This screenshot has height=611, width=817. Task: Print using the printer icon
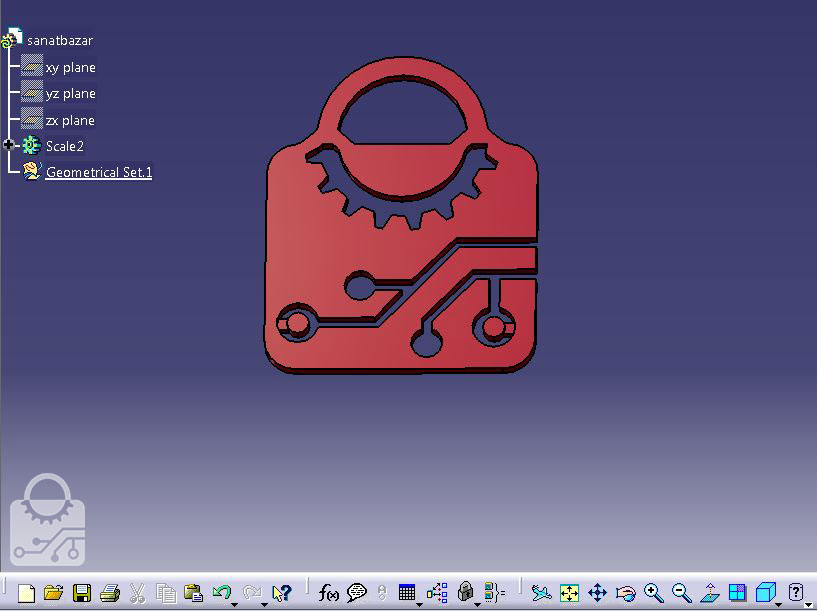click(110, 593)
